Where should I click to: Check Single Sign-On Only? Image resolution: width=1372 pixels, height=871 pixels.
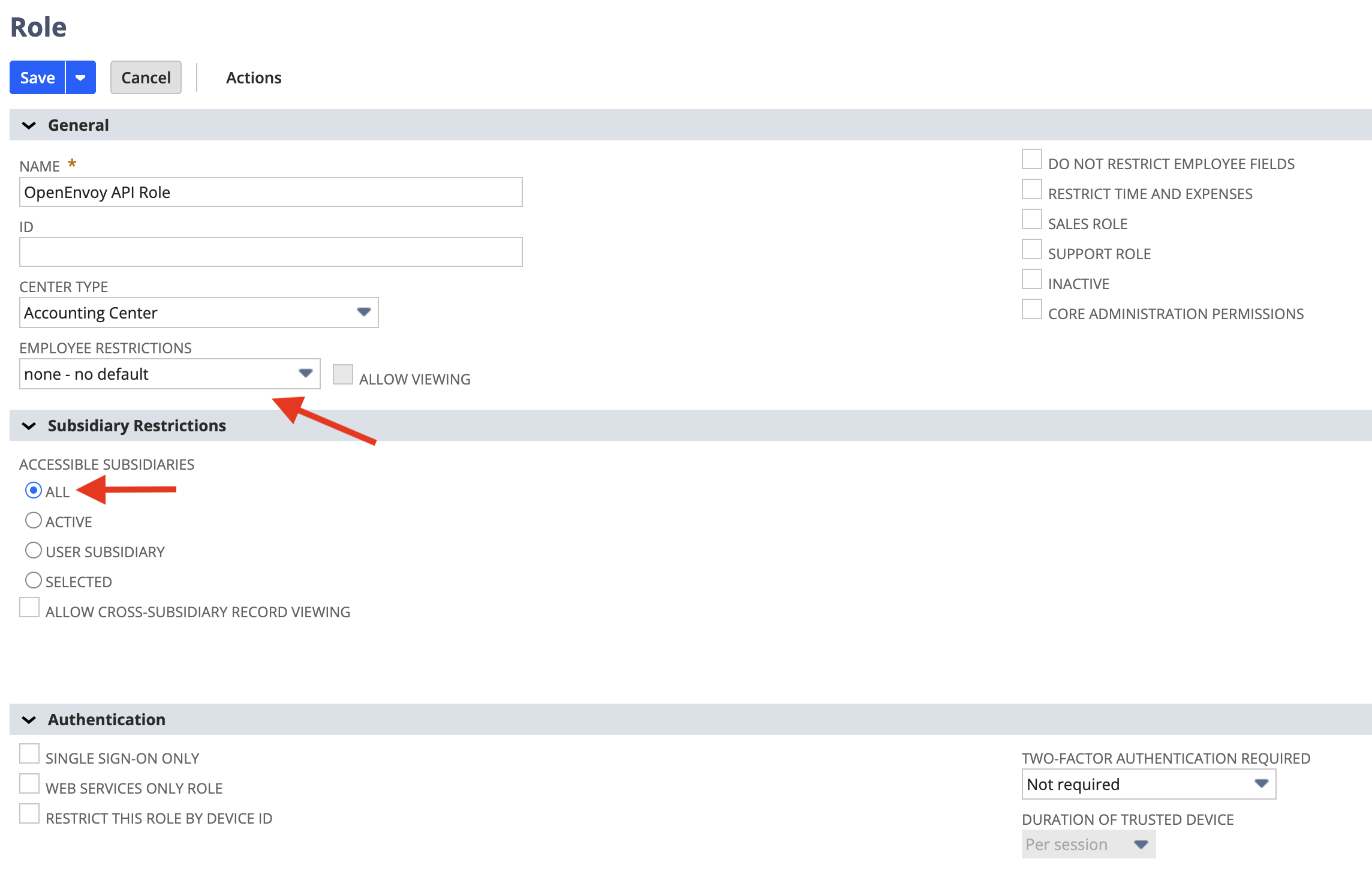click(x=29, y=754)
